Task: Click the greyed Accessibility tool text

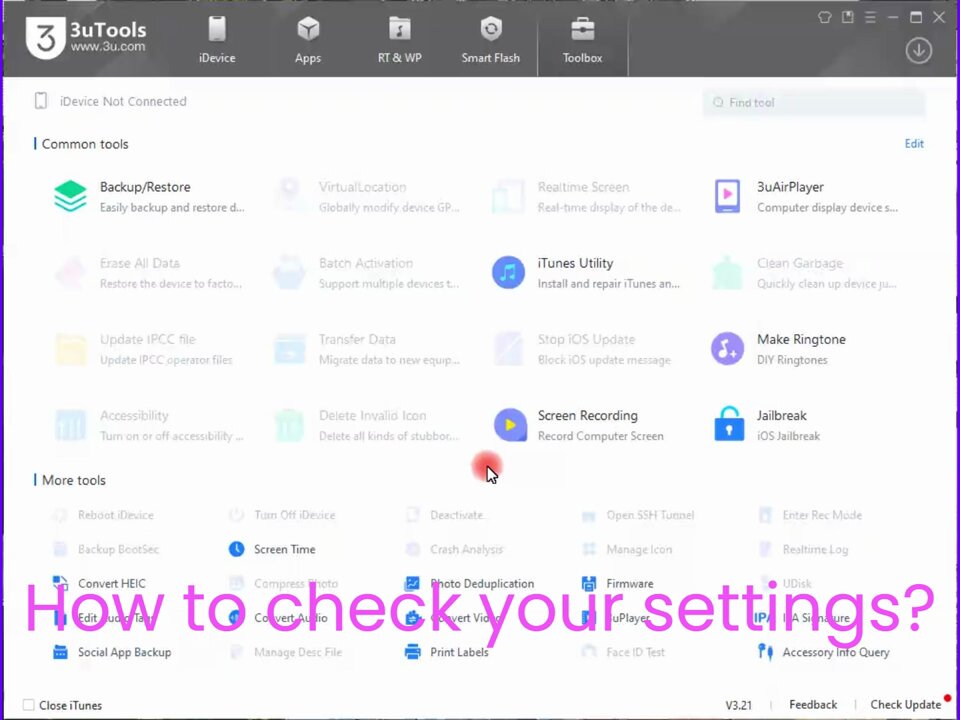Action: [134, 416]
